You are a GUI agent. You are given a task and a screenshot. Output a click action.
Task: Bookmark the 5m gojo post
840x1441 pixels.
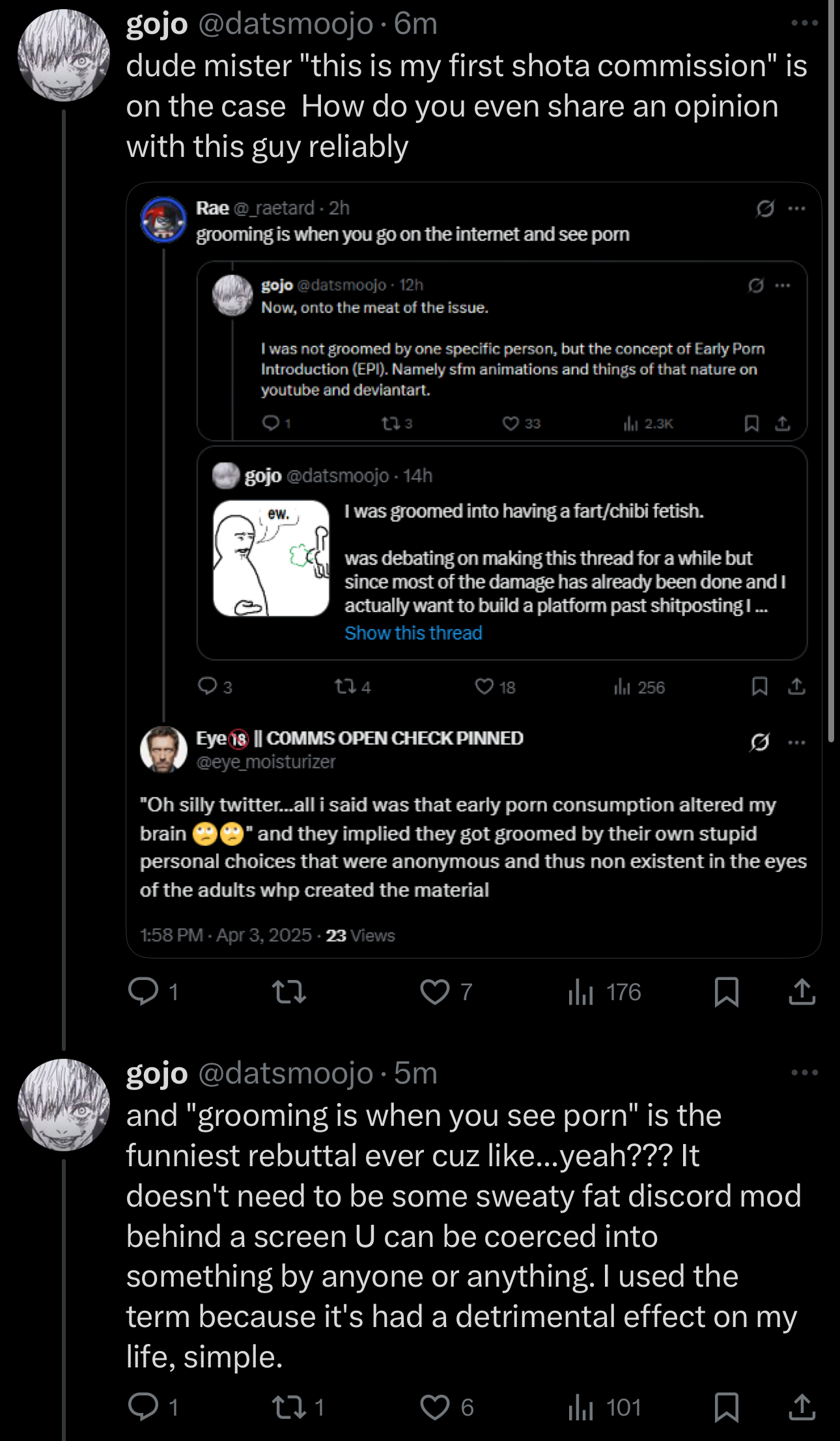(x=726, y=1407)
